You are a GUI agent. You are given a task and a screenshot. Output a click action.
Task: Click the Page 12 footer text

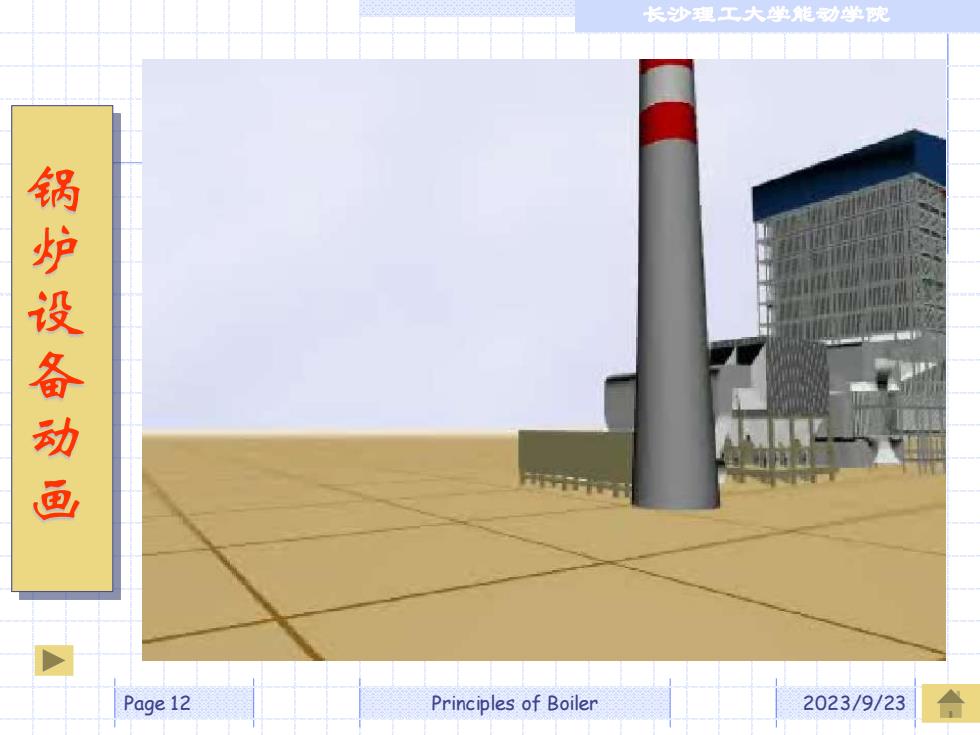(157, 703)
